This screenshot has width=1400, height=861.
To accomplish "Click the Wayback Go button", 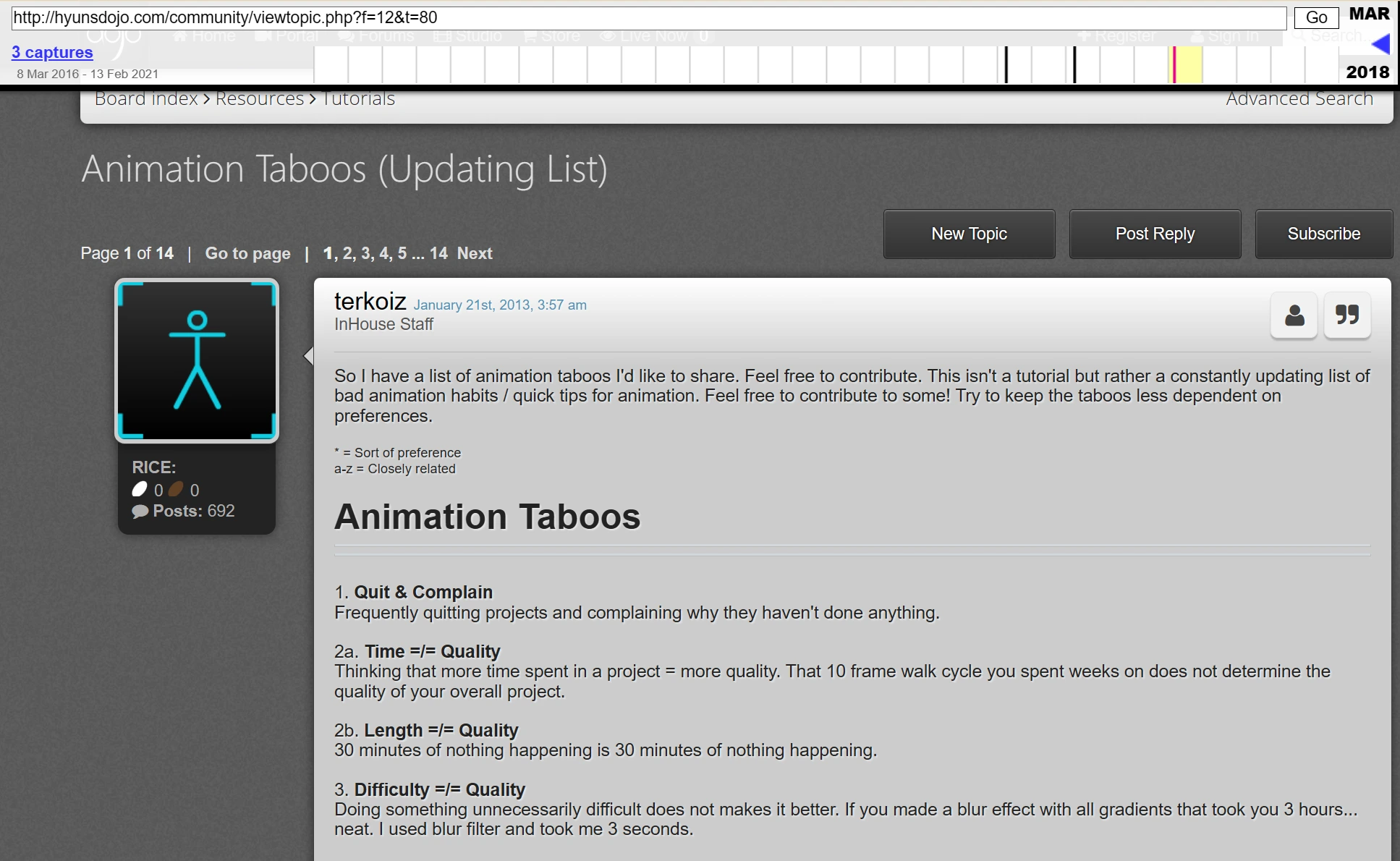I will [1316, 17].
